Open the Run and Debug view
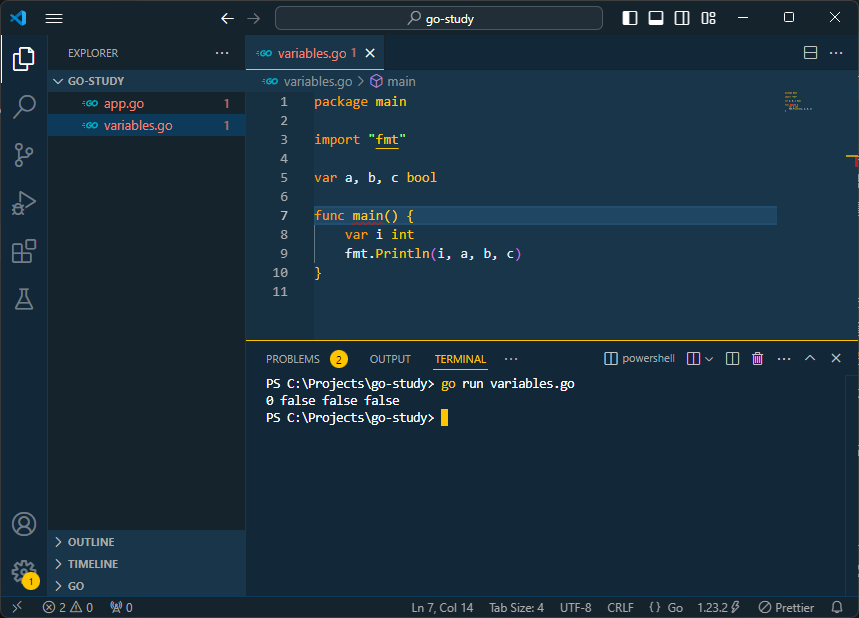This screenshot has height=618, width=859. (23, 203)
